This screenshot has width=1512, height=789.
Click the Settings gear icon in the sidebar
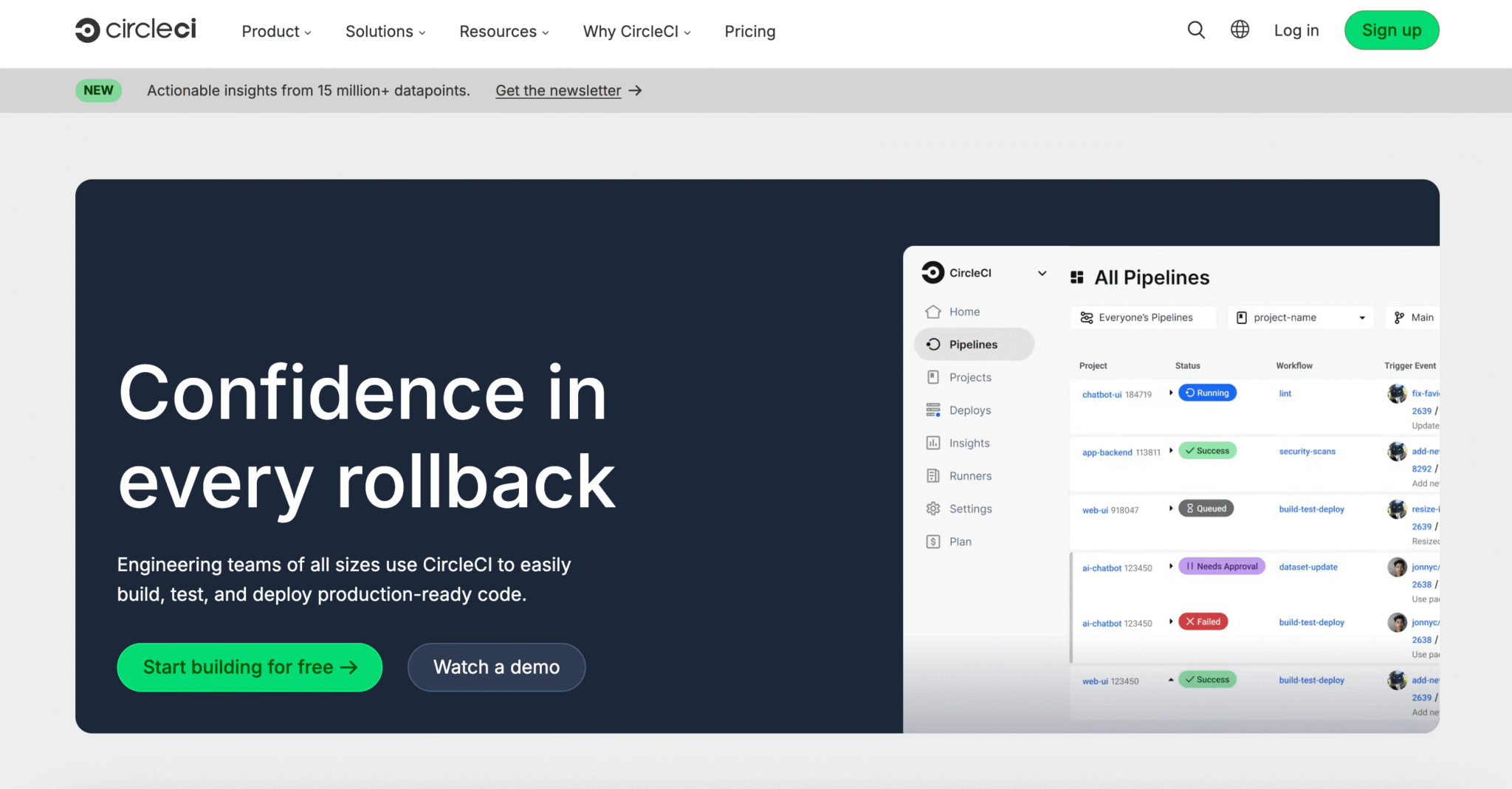click(x=933, y=509)
